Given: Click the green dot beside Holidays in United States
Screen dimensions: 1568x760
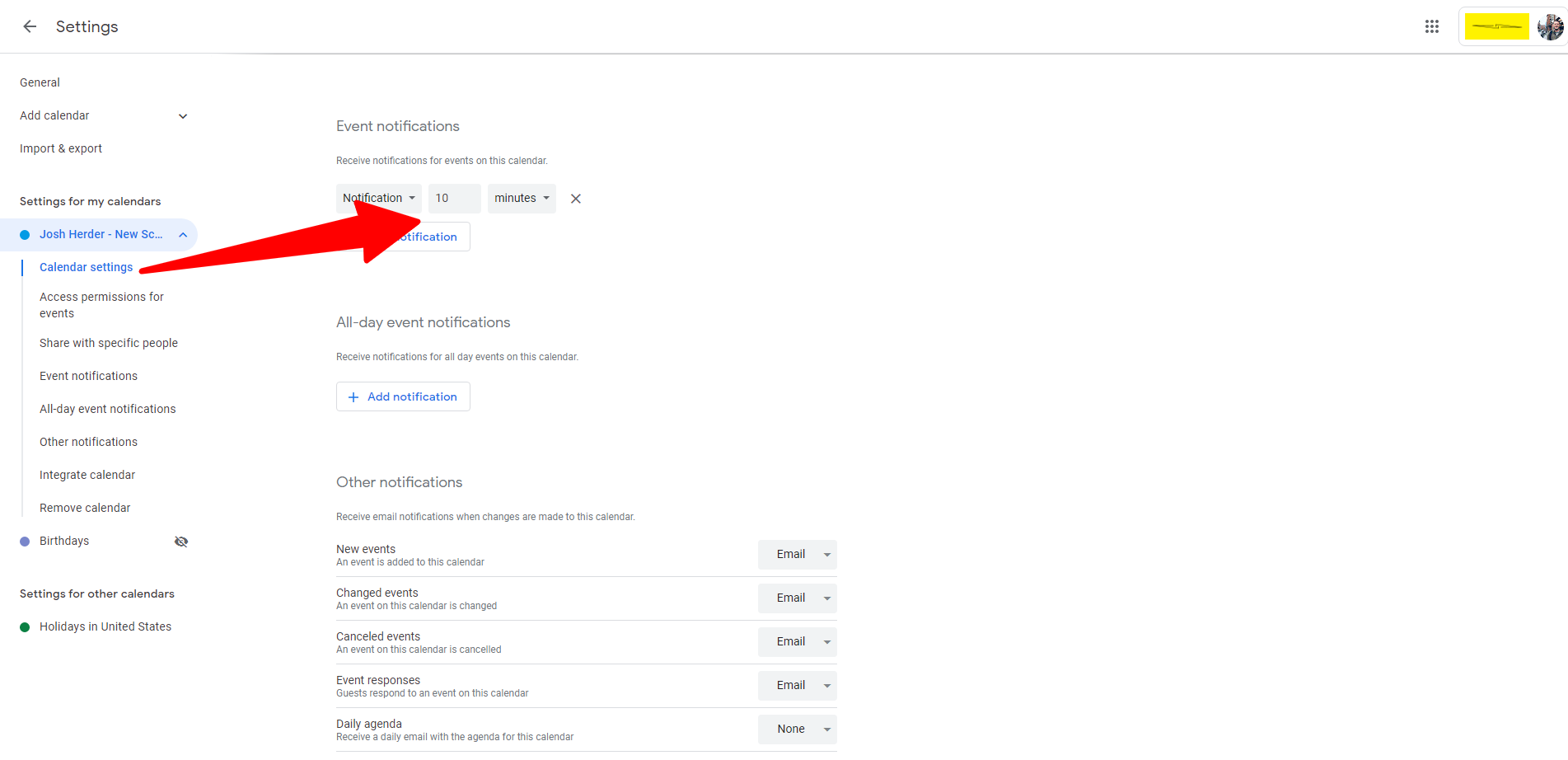Looking at the screenshot, I should (x=25, y=627).
